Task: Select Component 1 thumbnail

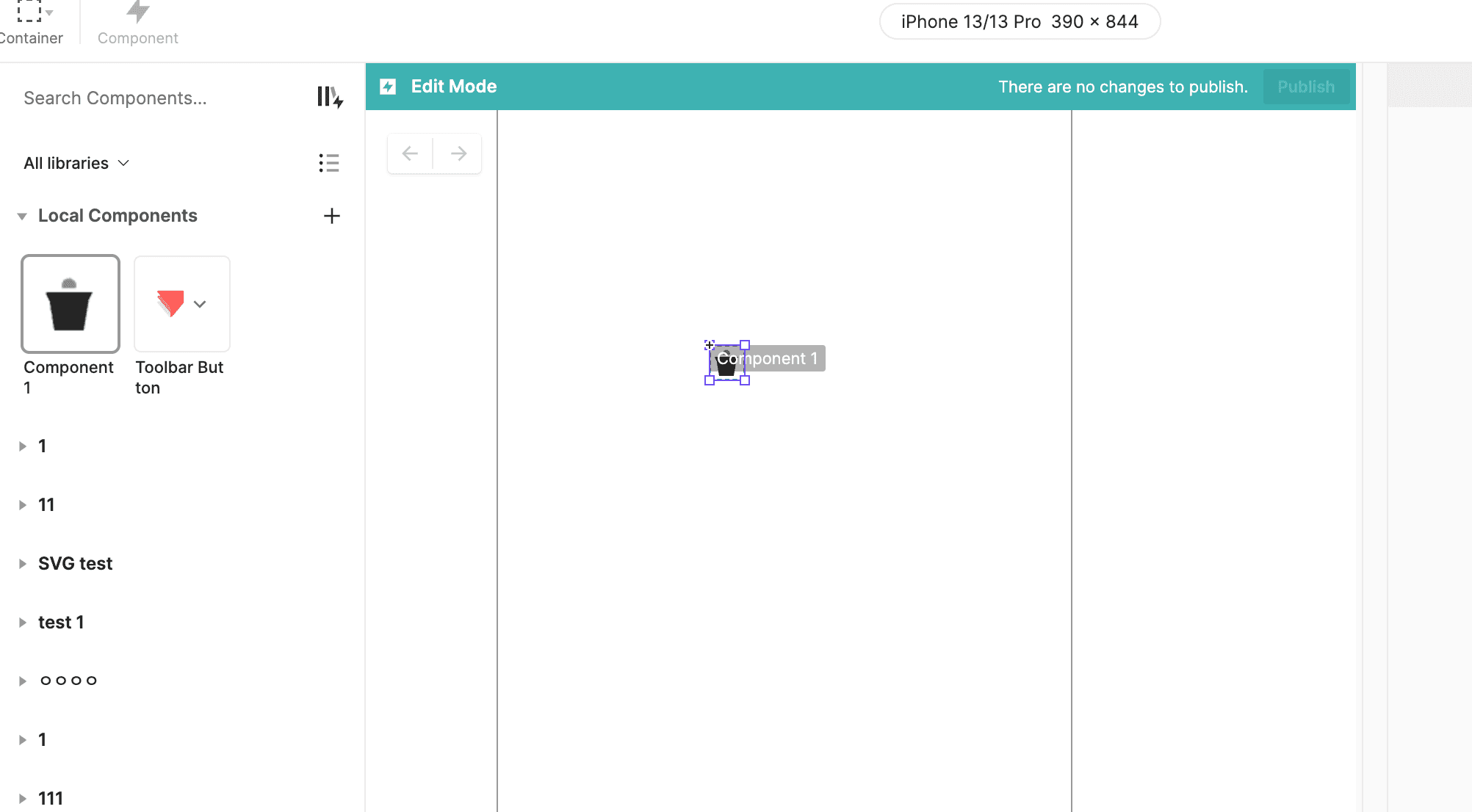Action: tap(71, 304)
